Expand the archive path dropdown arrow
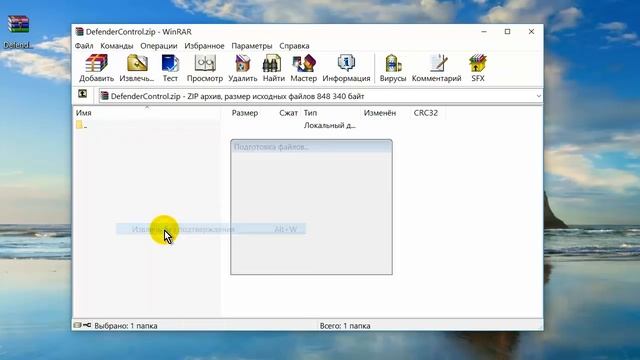The width and height of the screenshot is (640, 360). [538, 96]
